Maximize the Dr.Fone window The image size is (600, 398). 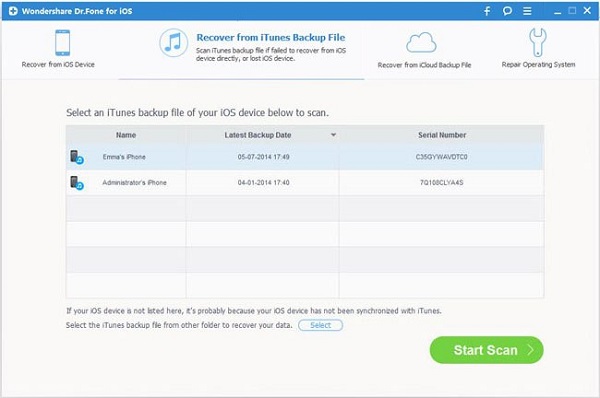tap(572, 11)
